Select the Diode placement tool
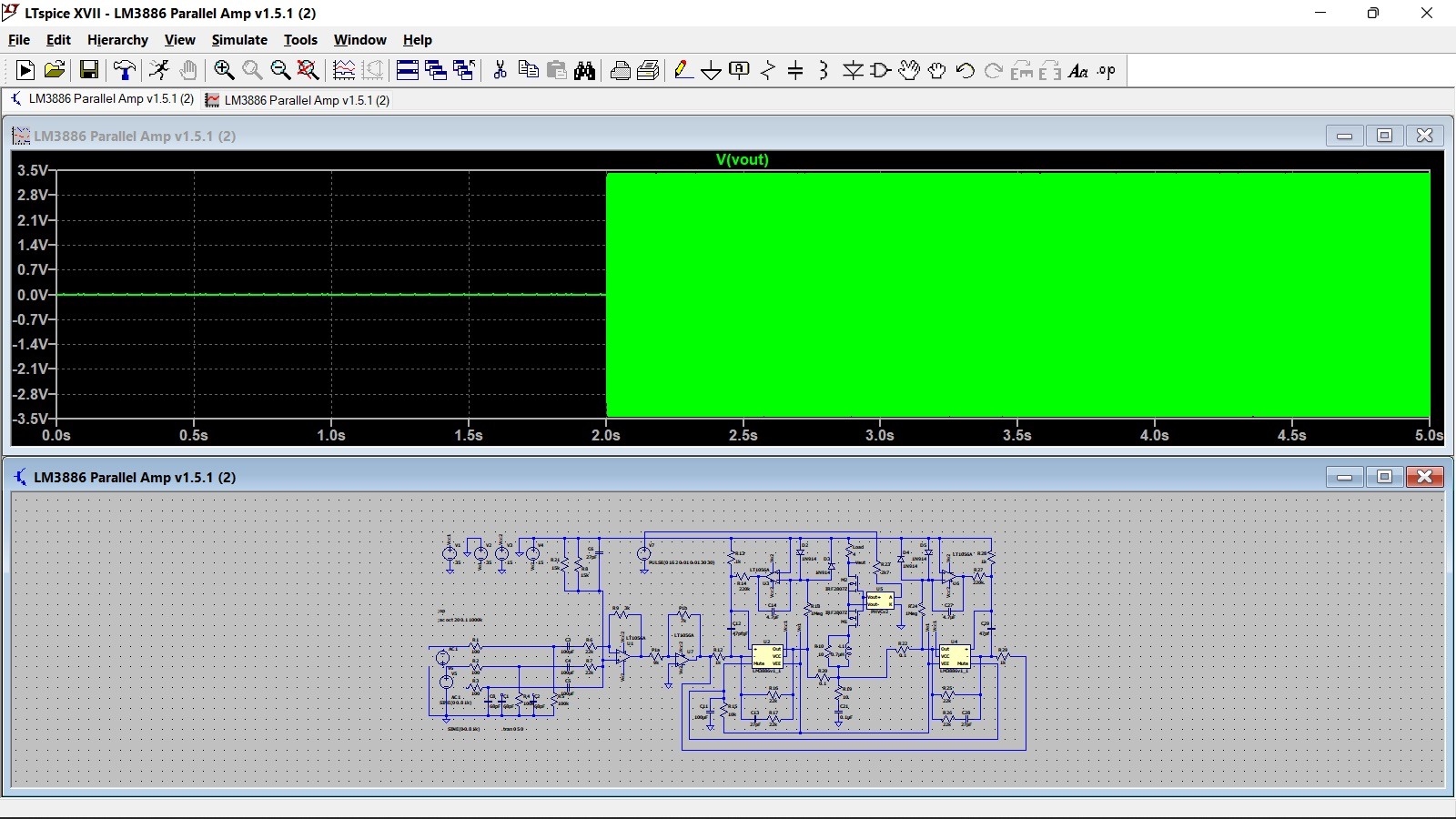This screenshot has height=819, width=1456. [853, 70]
